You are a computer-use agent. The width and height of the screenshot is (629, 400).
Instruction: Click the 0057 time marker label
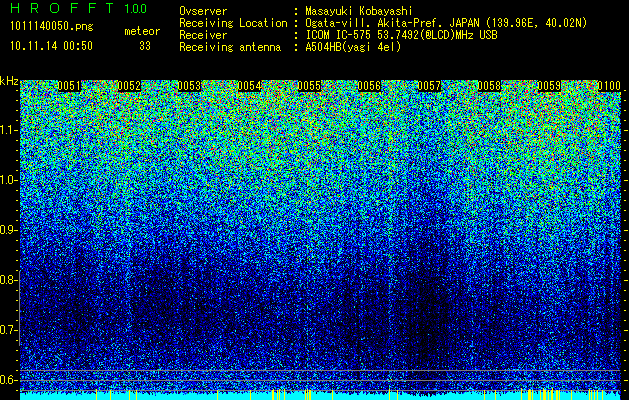[x=429, y=86]
